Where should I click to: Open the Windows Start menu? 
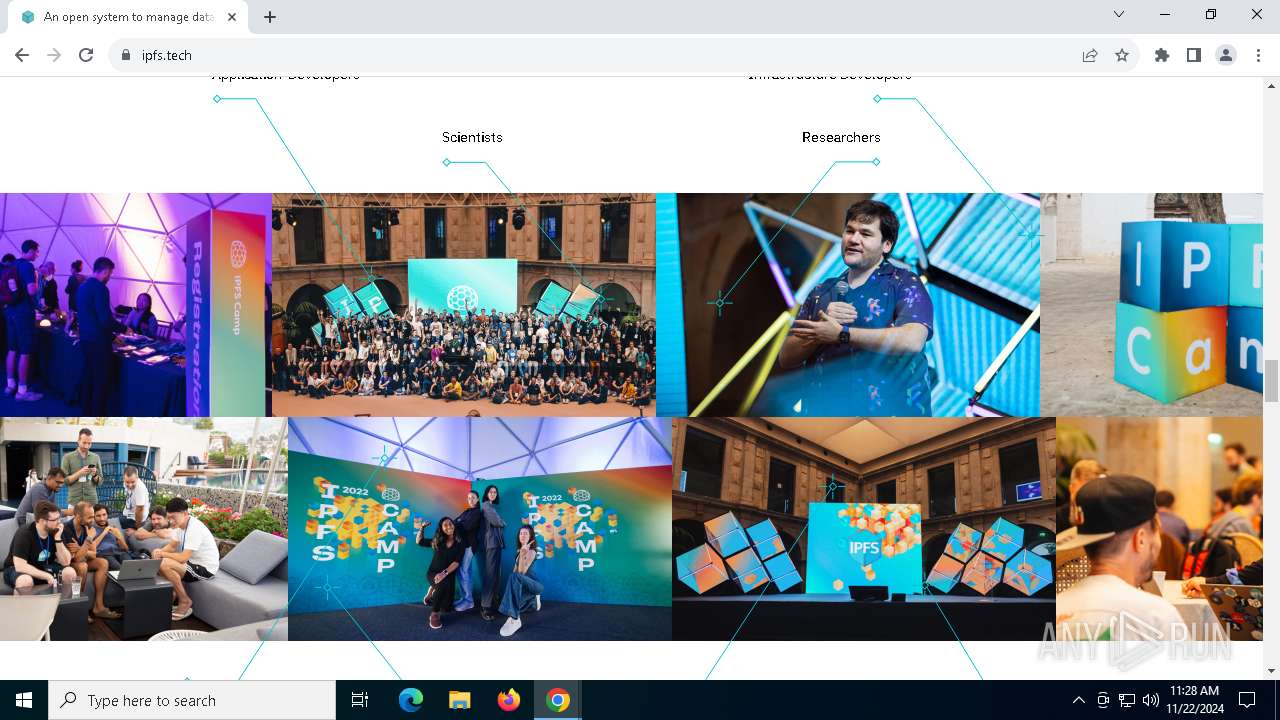coord(24,700)
